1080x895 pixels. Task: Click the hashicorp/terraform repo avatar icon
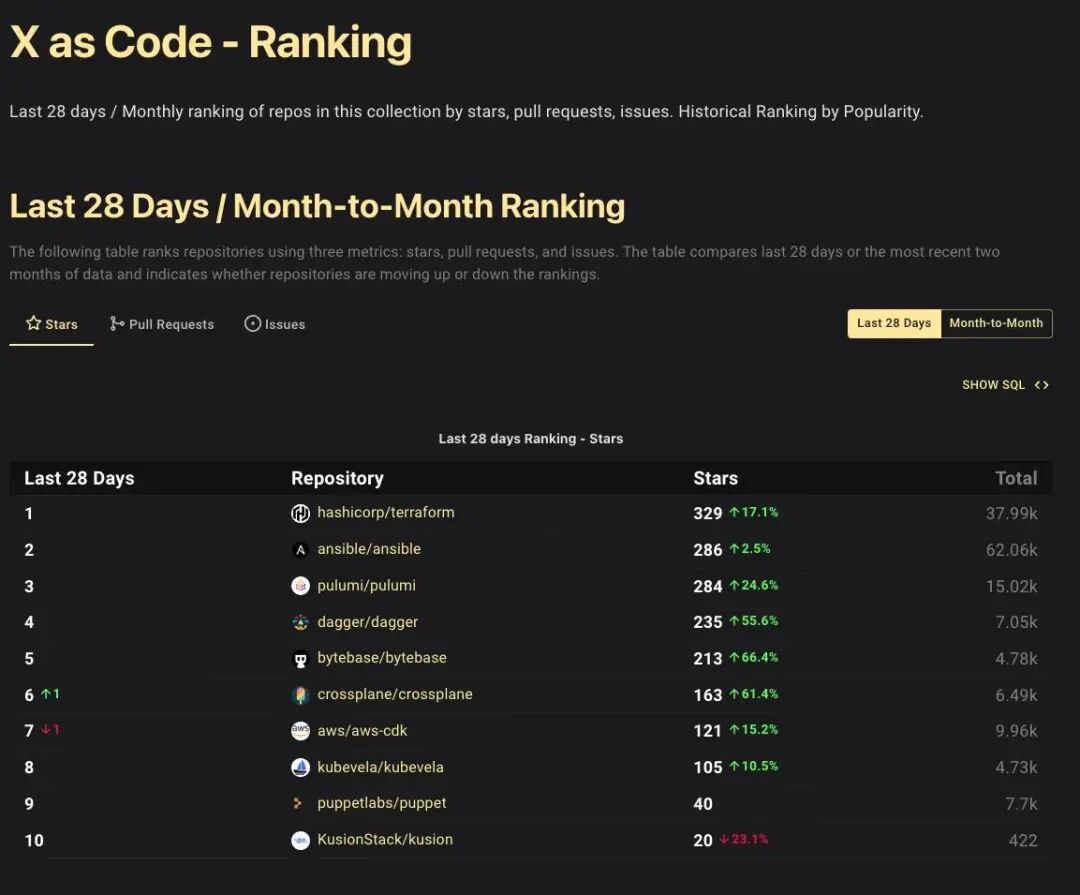(300, 513)
